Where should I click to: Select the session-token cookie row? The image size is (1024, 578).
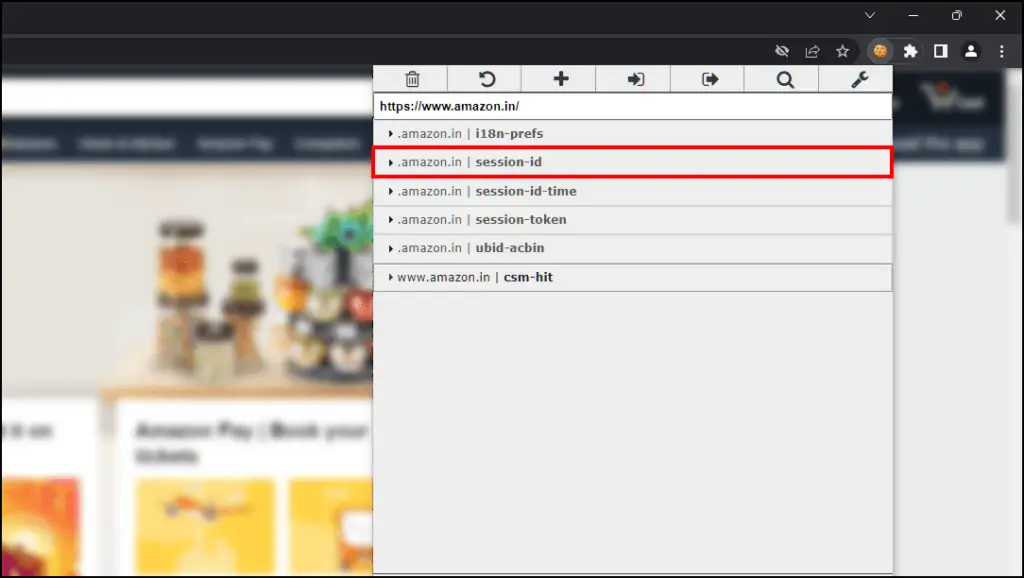pos(632,219)
